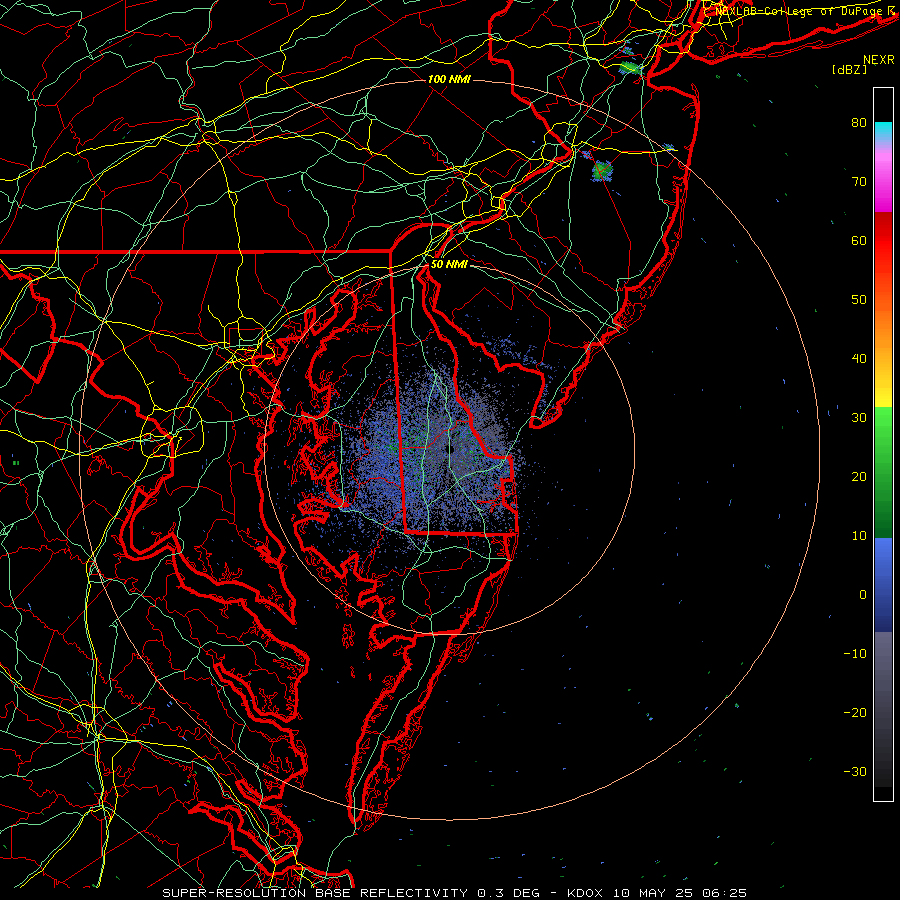Click the -20 value on the dBZ scale
The width and height of the screenshot is (900, 900).
pyautogui.click(x=855, y=712)
